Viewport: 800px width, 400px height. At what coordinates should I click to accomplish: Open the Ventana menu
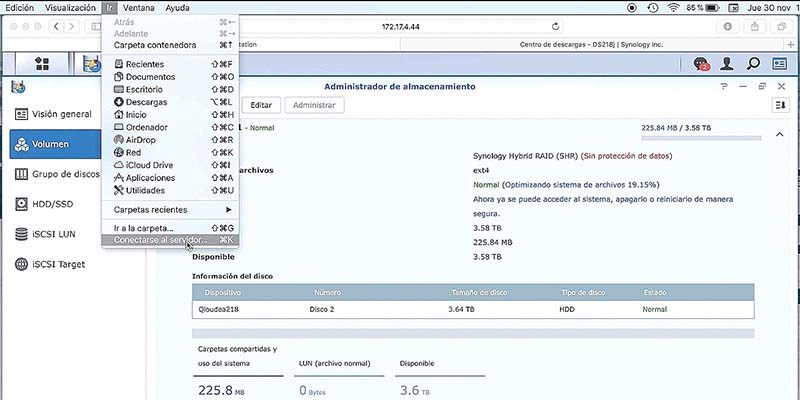139,8
